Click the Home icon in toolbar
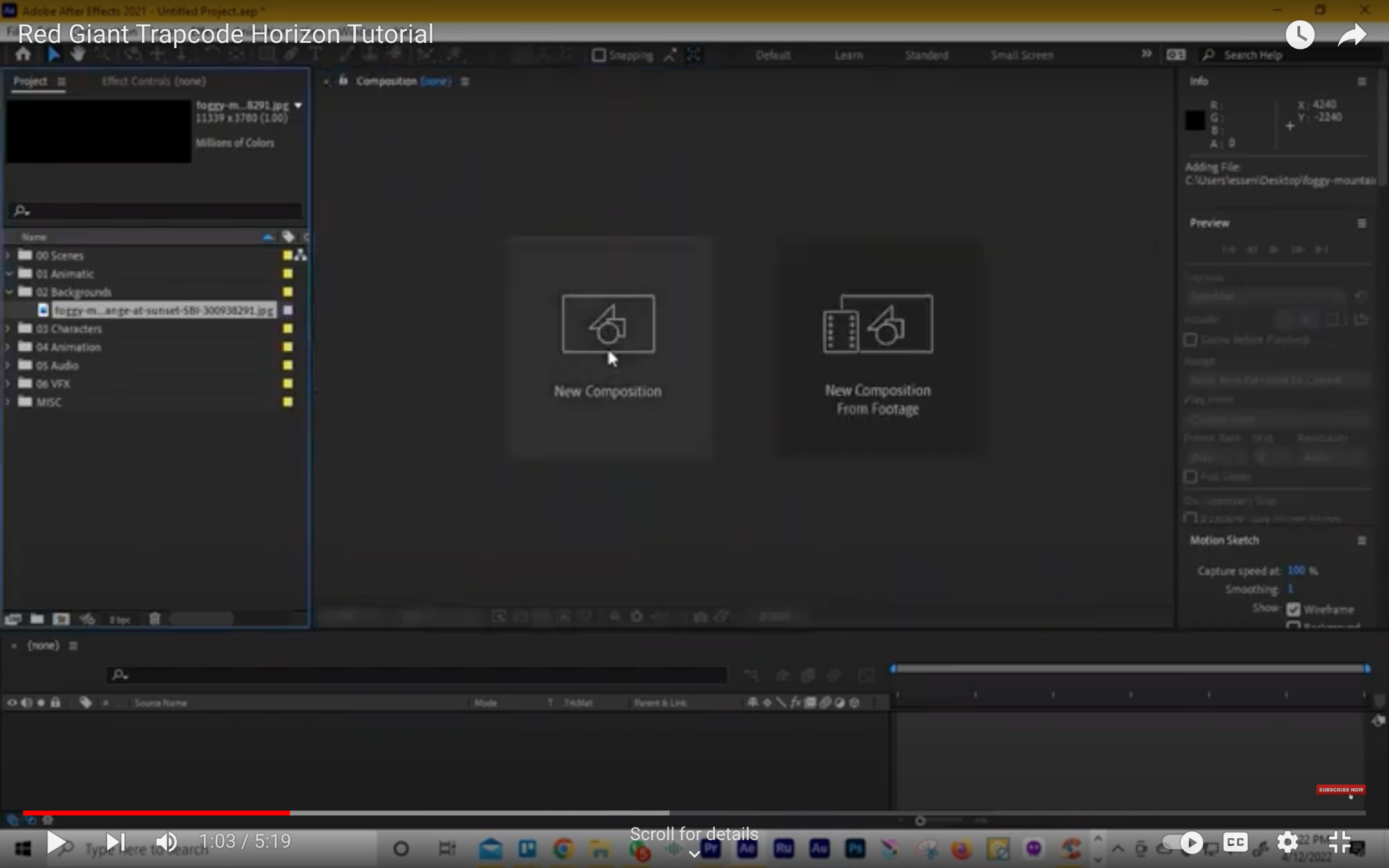 23,55
